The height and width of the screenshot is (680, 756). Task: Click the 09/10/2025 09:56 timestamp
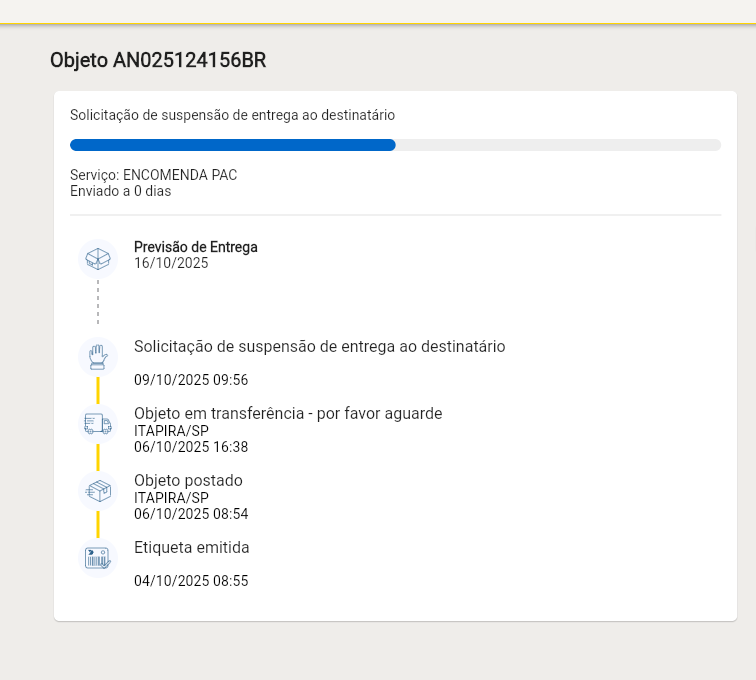[x=191, y=380]
